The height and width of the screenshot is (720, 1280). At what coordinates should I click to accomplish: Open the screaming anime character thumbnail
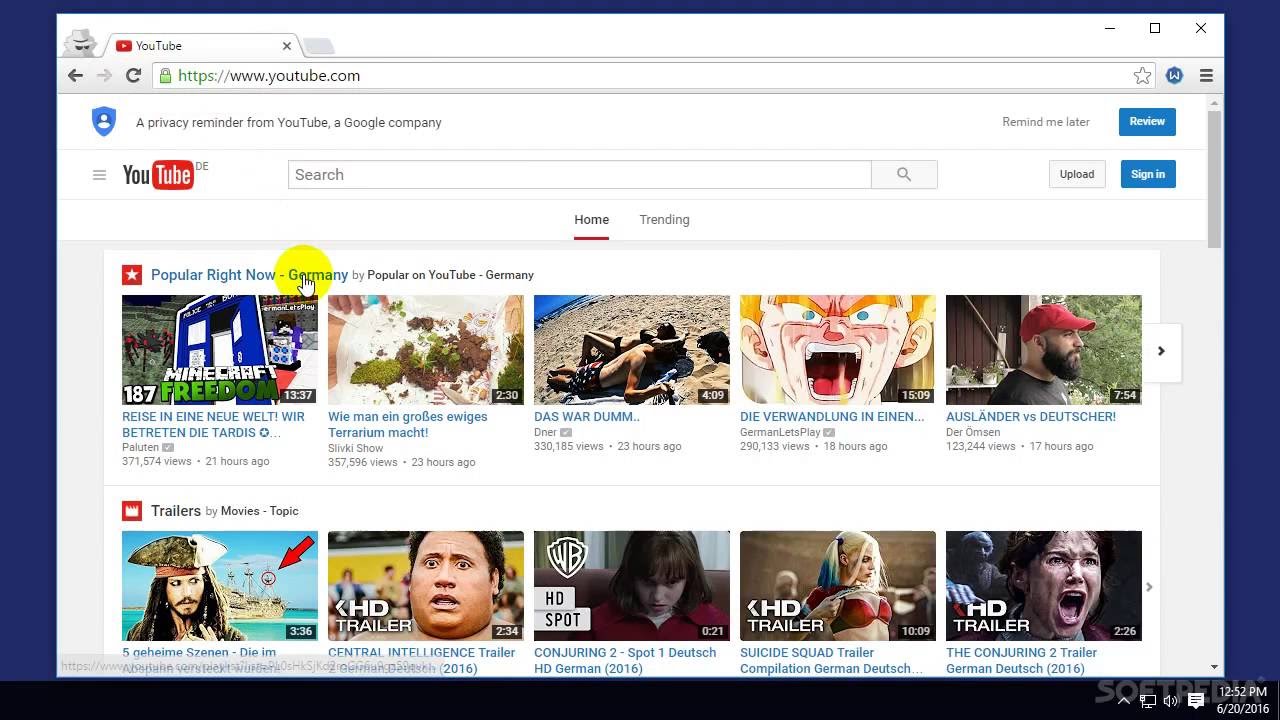pos(838,350)
